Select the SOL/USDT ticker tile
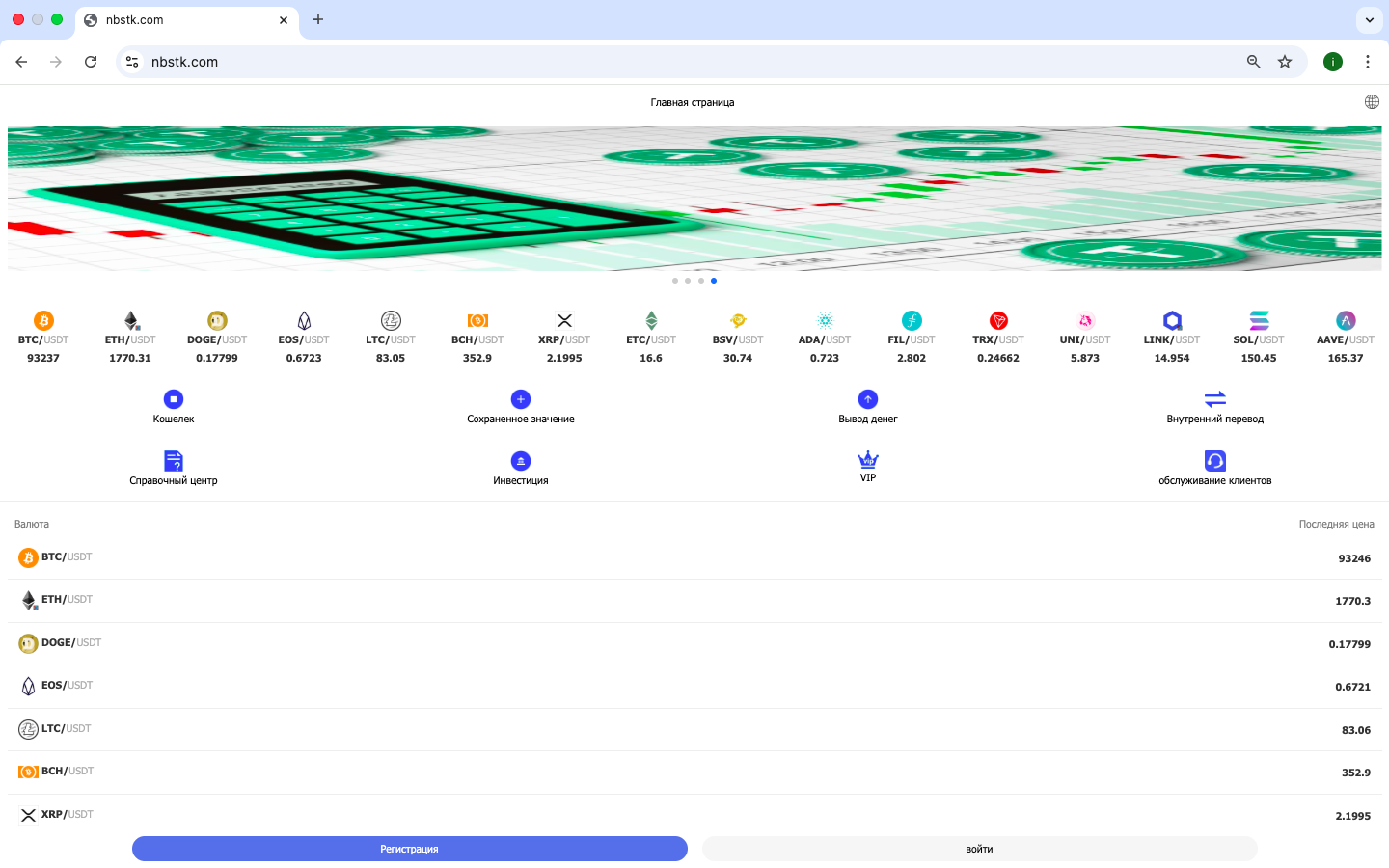 coord(1259,339)
